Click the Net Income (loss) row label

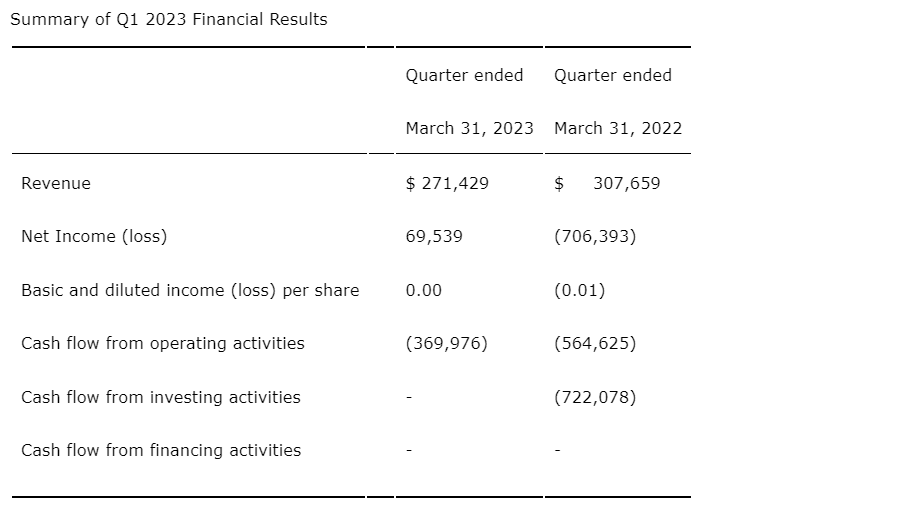point(94,236)
